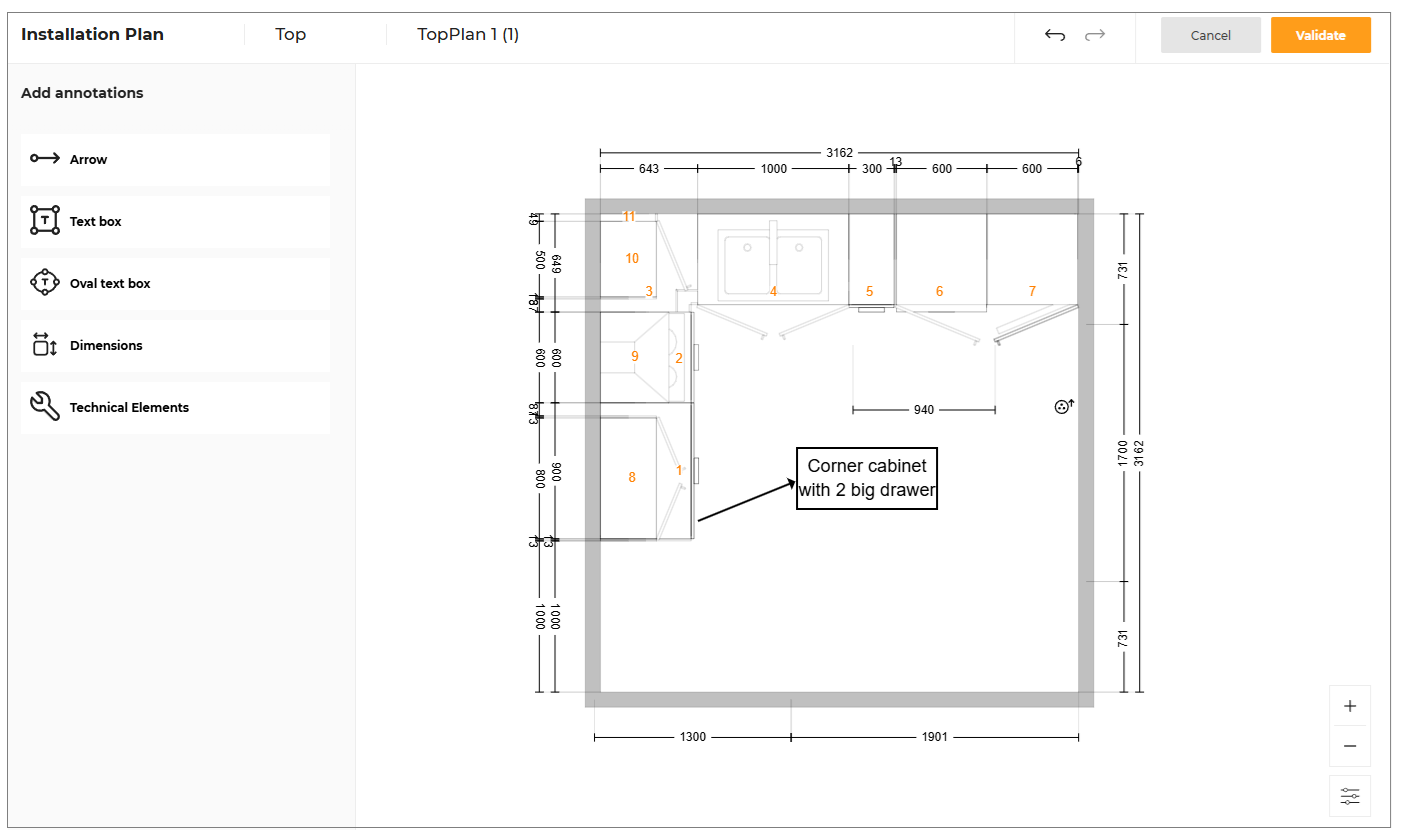Open the Technical Elements wrench tool
Screen dimensions: 1404x838
click(175, 408)
